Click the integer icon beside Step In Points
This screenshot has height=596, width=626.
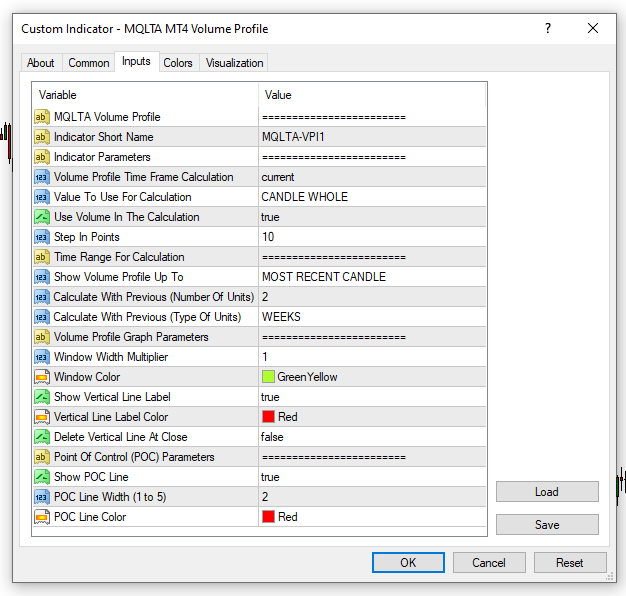click(x=42, y=237)
